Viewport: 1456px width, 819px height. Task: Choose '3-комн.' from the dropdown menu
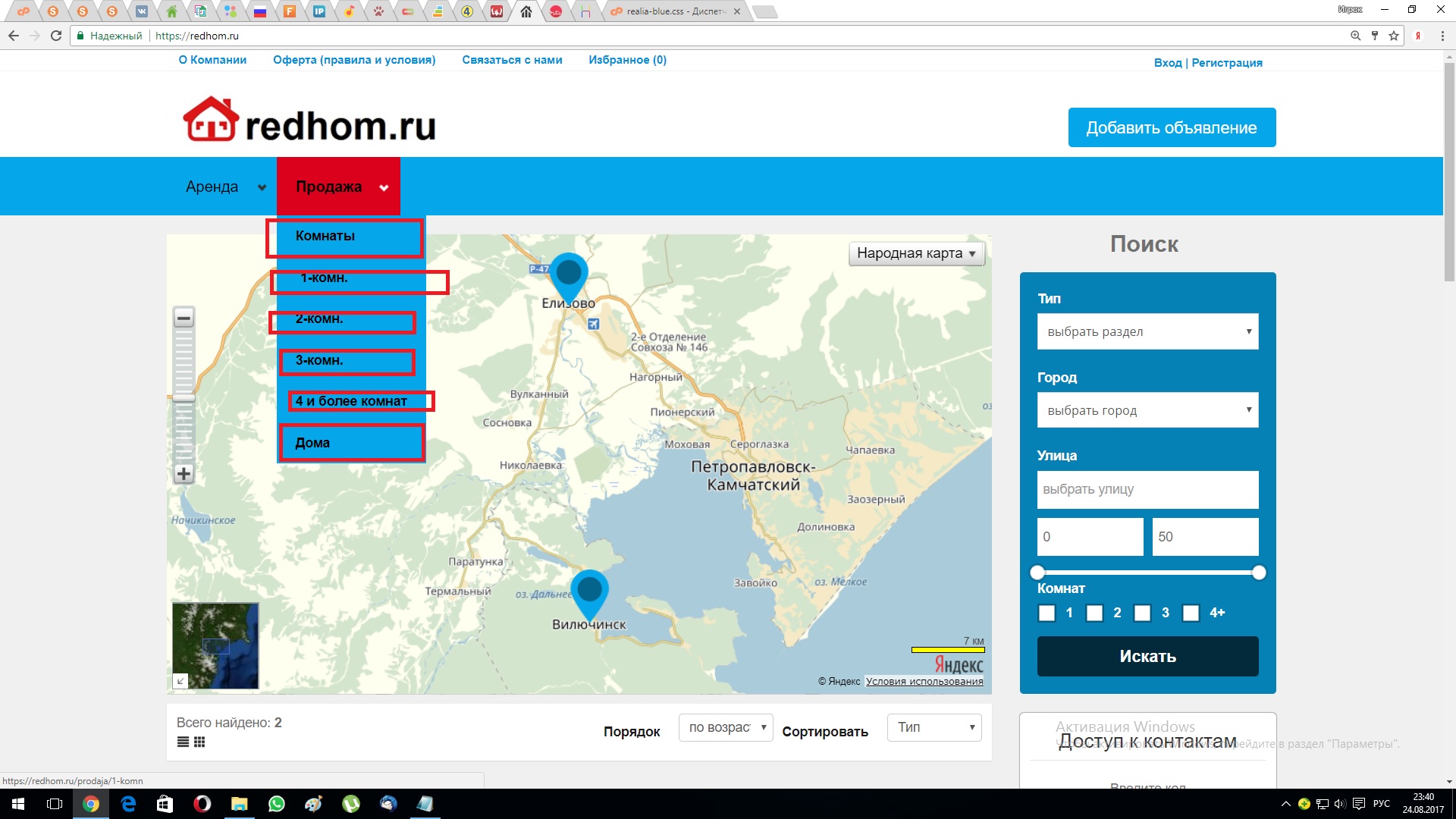tap(319, 360)
